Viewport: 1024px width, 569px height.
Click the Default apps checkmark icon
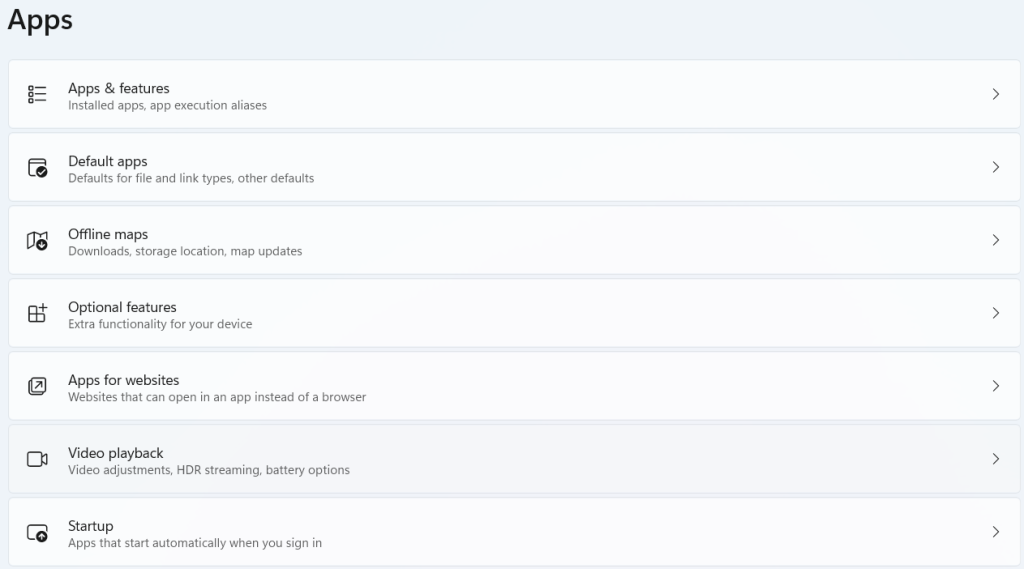[x=37, y=167]
